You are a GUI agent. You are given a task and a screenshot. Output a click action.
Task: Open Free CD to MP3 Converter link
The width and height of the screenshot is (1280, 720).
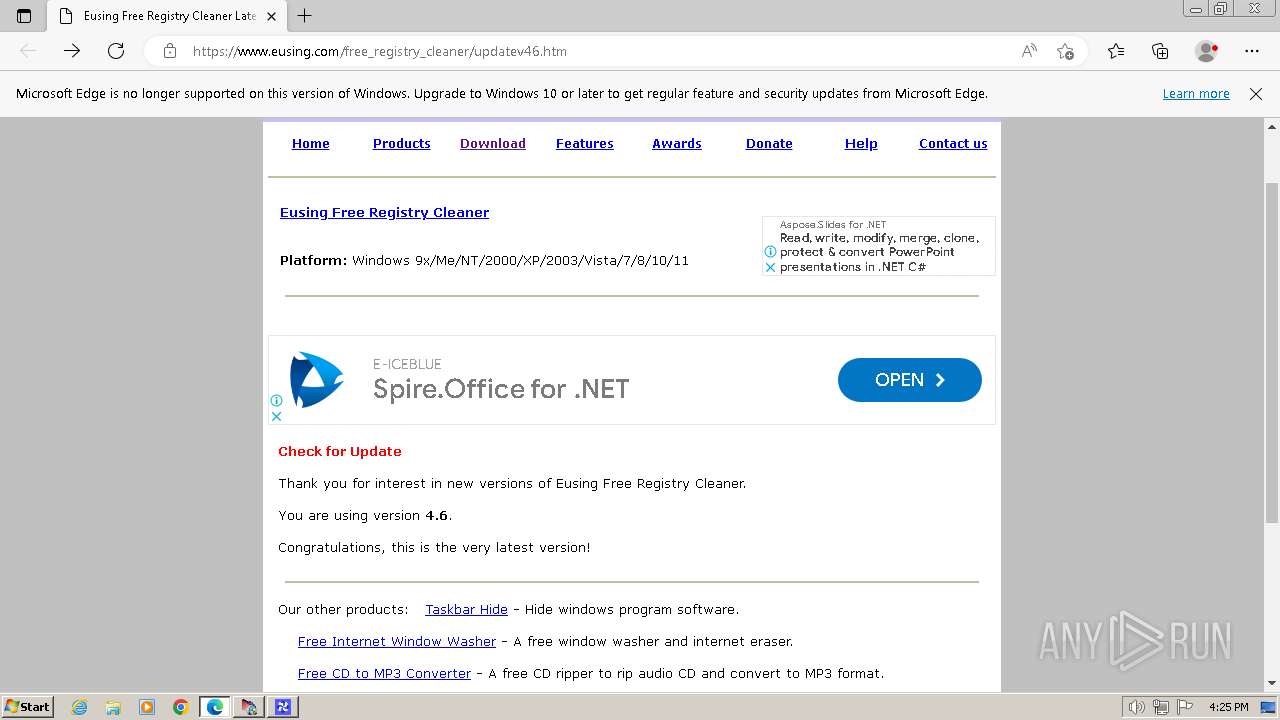(x=385, y=674)
